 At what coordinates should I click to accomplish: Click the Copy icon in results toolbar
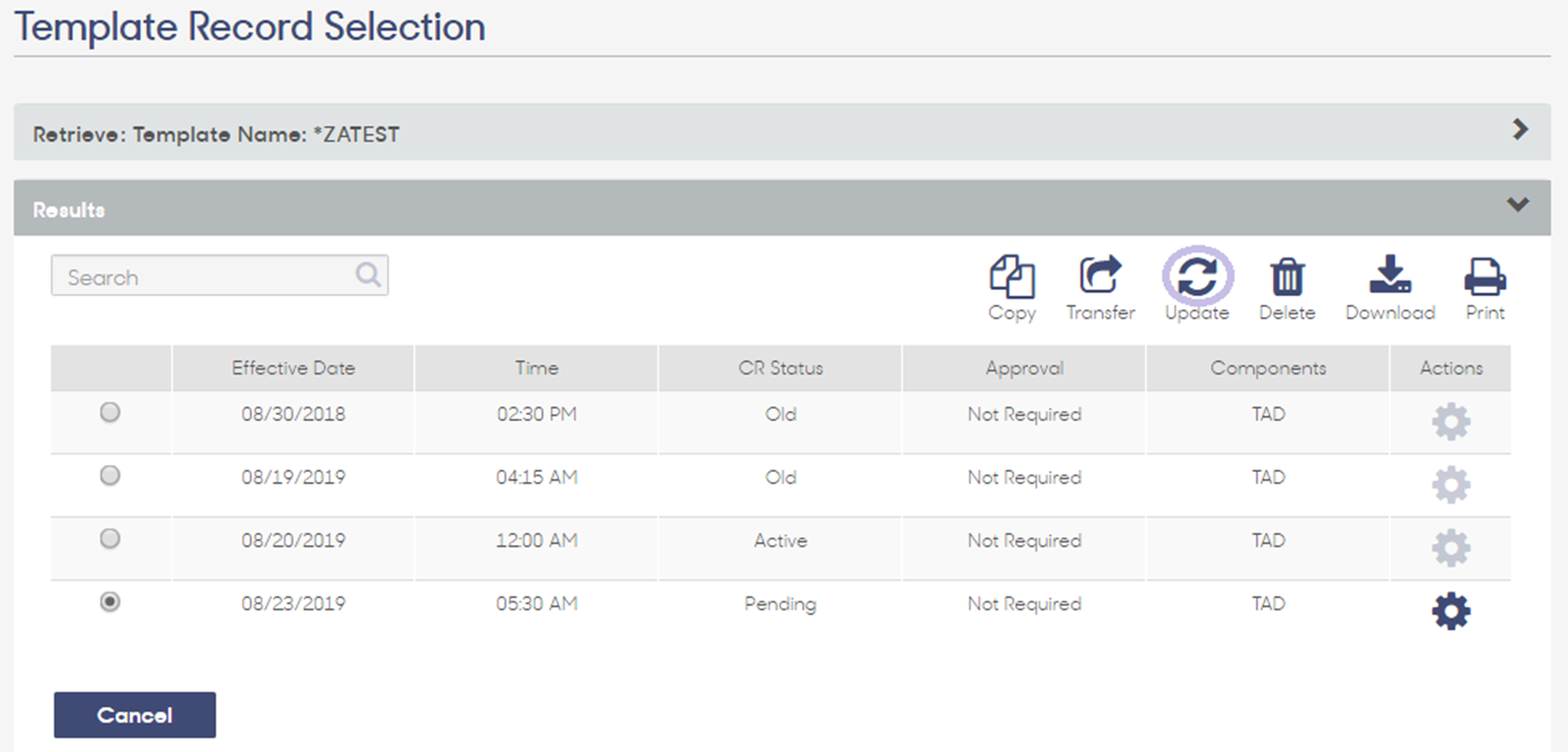[1012, 277]
